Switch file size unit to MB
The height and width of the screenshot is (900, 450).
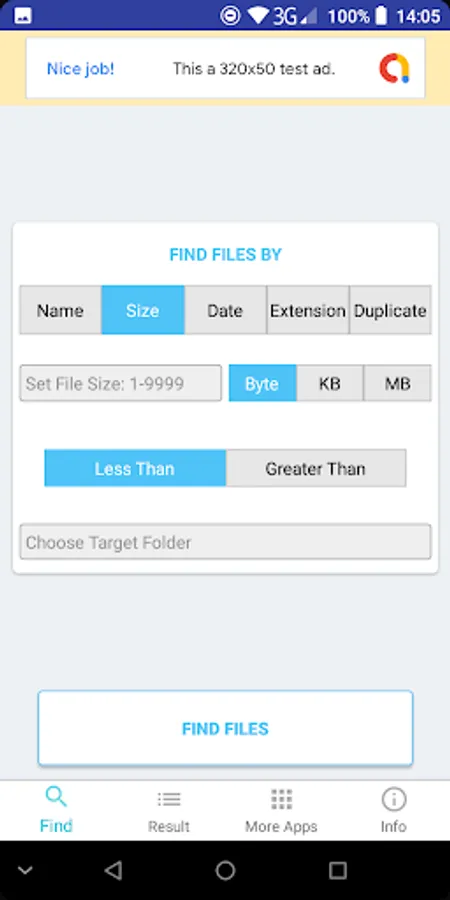[397, 383]
